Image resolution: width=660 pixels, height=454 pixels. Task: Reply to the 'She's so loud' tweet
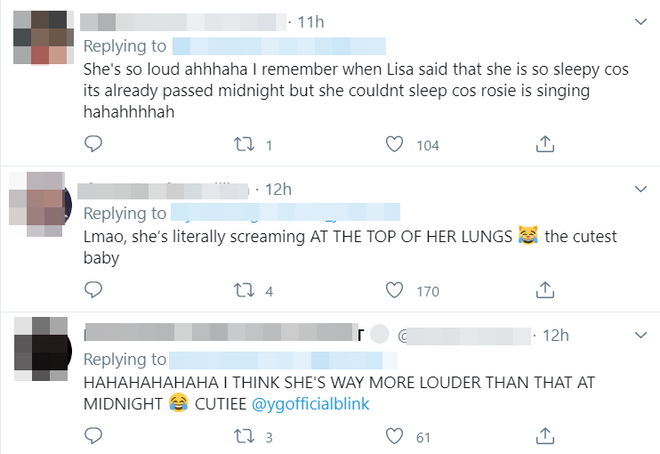click(x=93, y=144)
